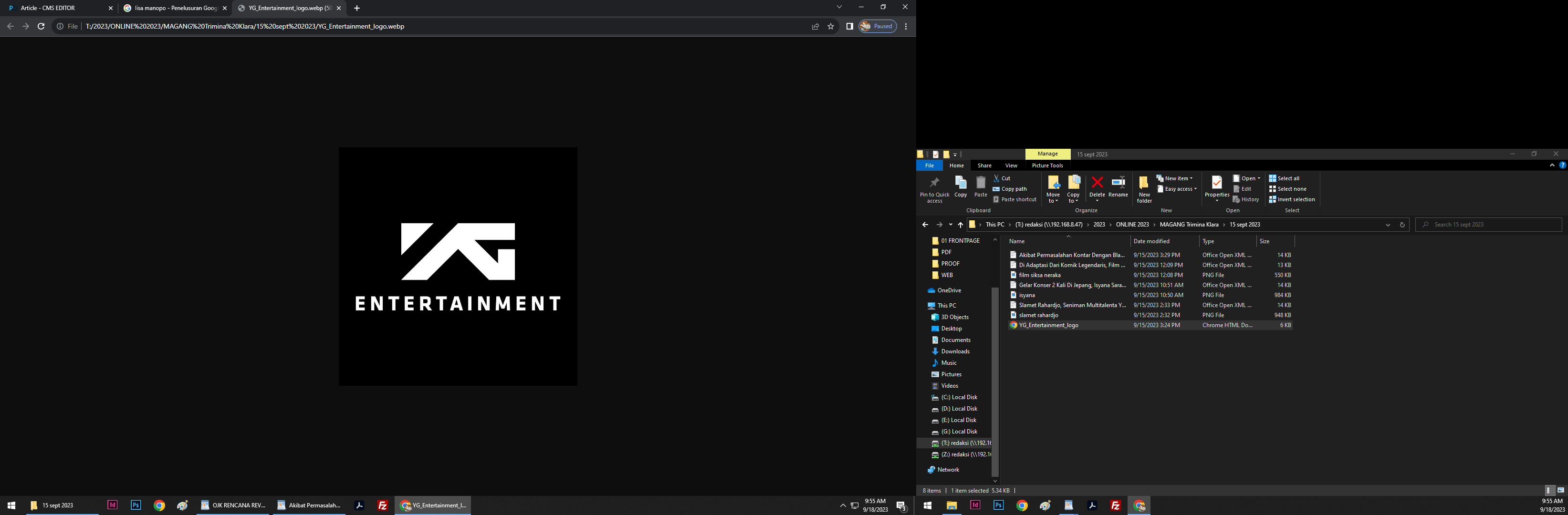Share this page from Chrome address bar
1568x515 pixels.
pos(815,26)
